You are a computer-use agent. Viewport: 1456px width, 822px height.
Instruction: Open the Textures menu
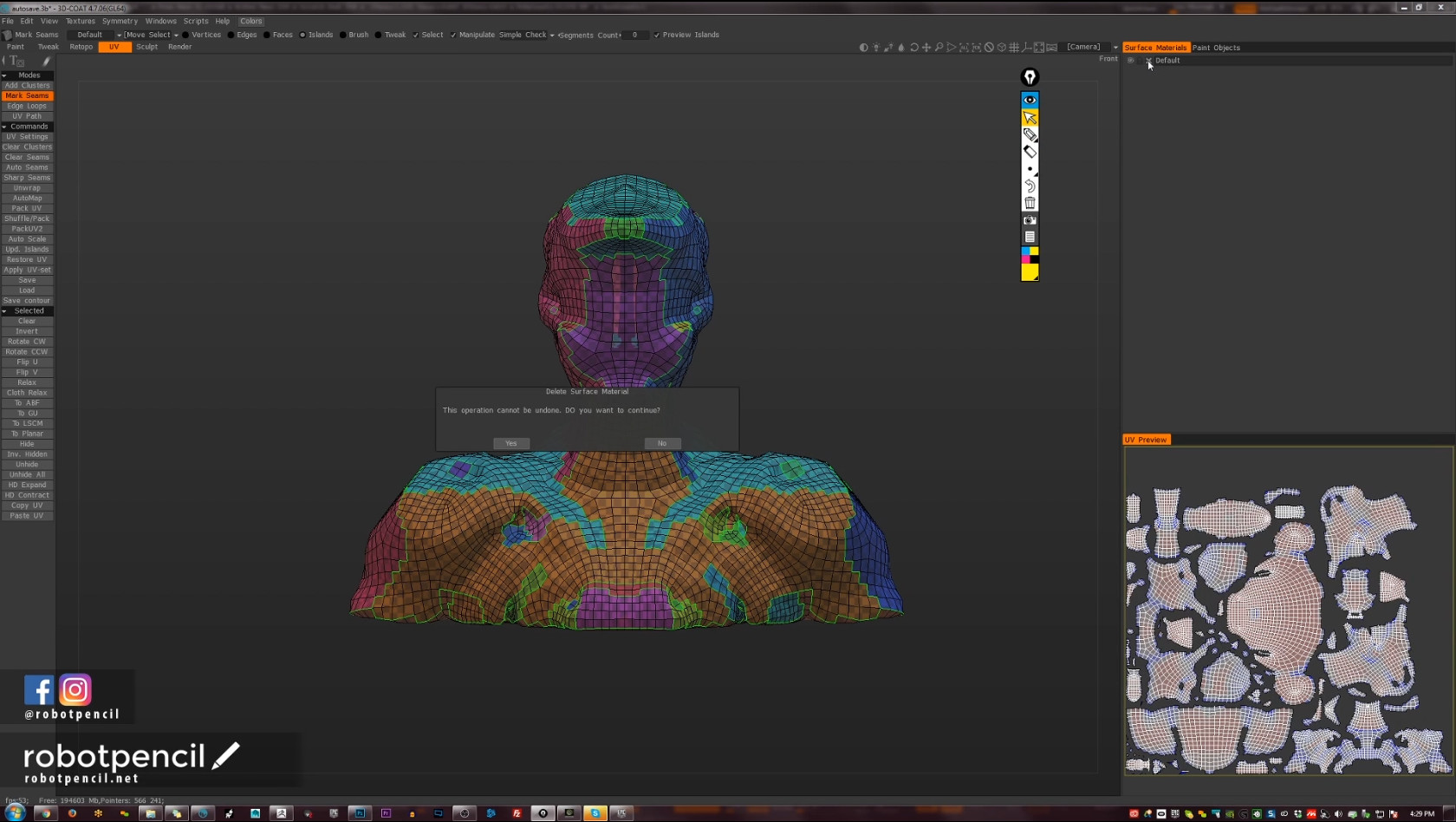(x=80, y=21)
